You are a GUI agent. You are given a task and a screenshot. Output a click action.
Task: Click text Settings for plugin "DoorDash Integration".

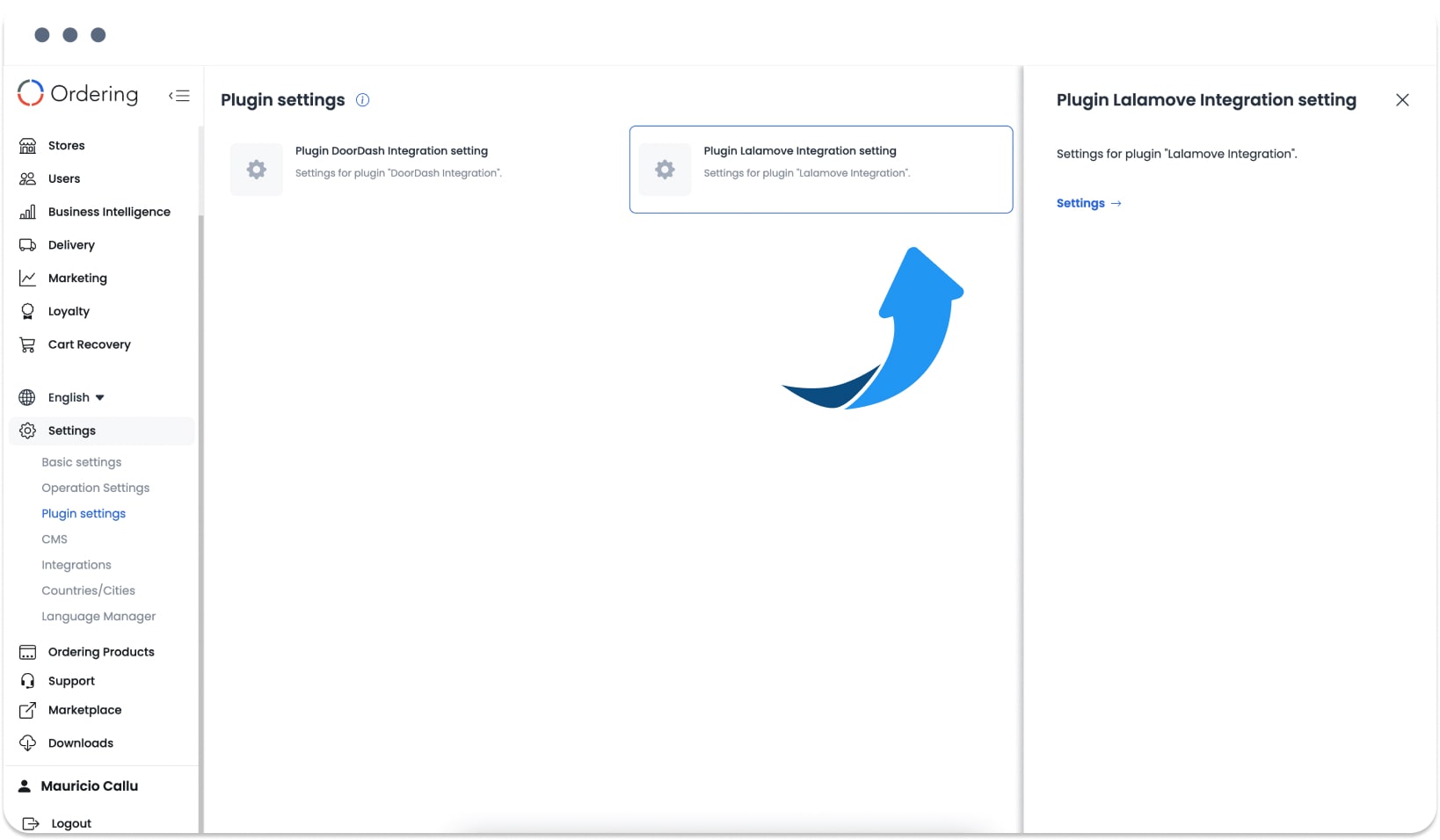(x=398, y=173)
